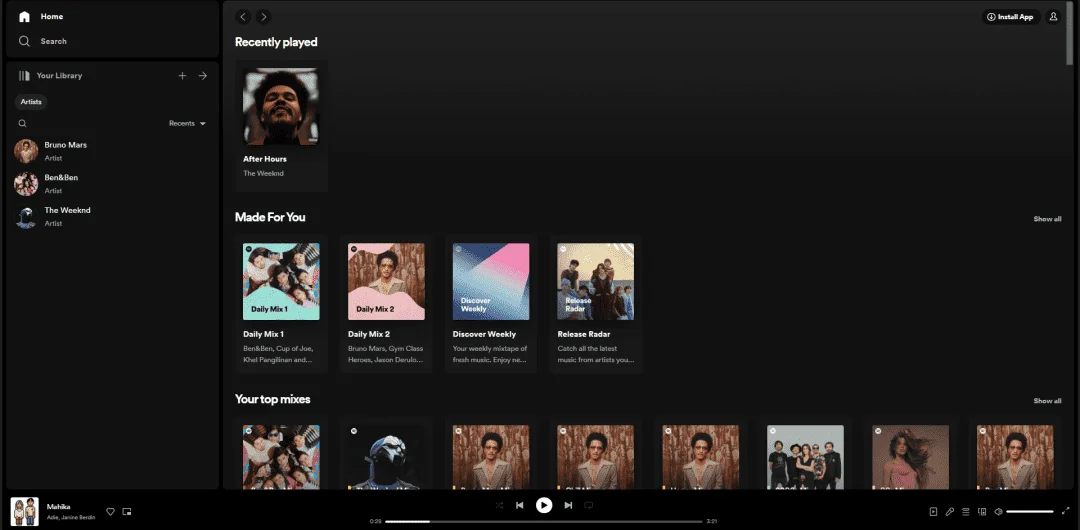Adjust the volume slider
Viewport: 1080px width, 530px height.
[1030, 511]
